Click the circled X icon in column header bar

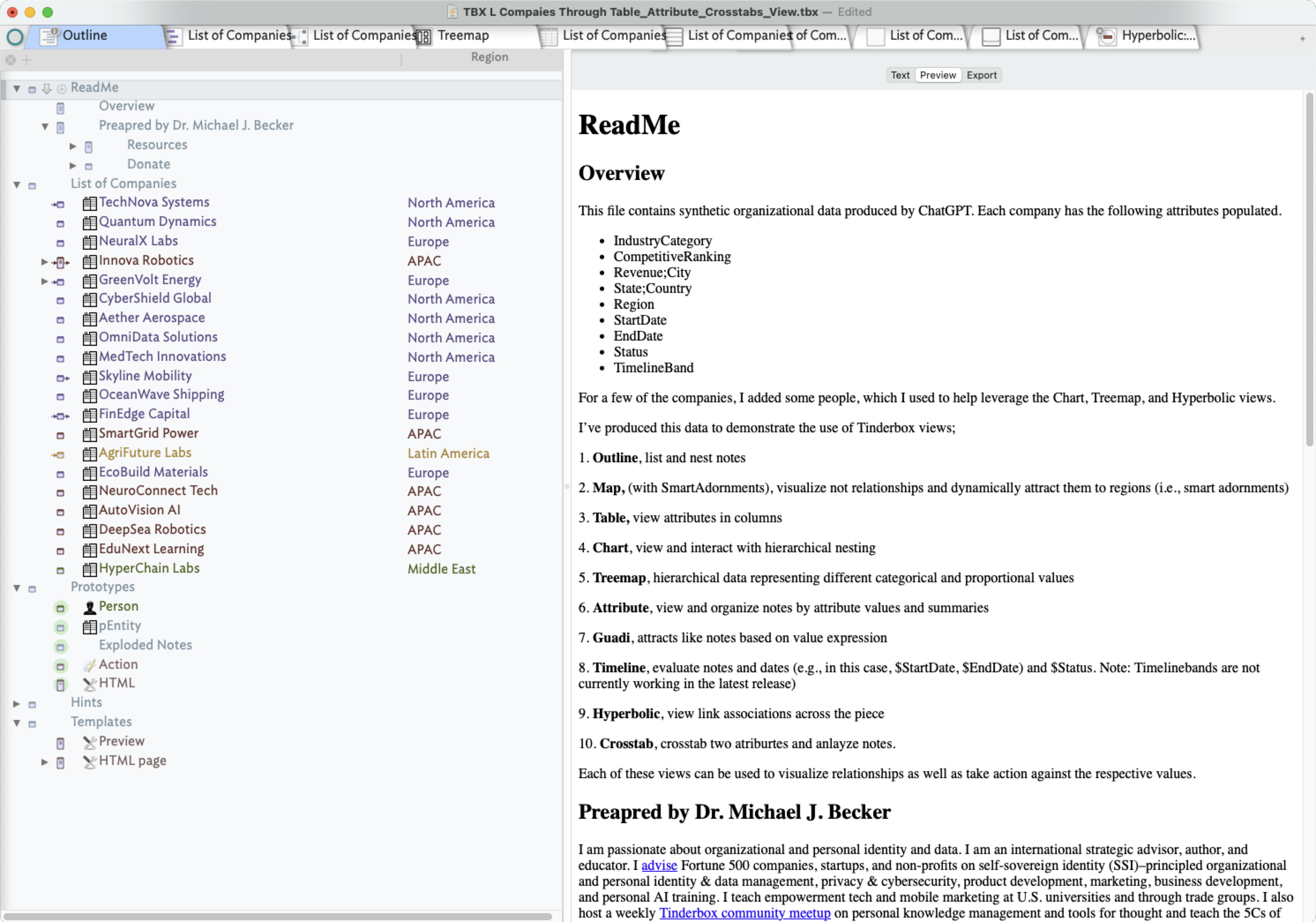(10, 60)
